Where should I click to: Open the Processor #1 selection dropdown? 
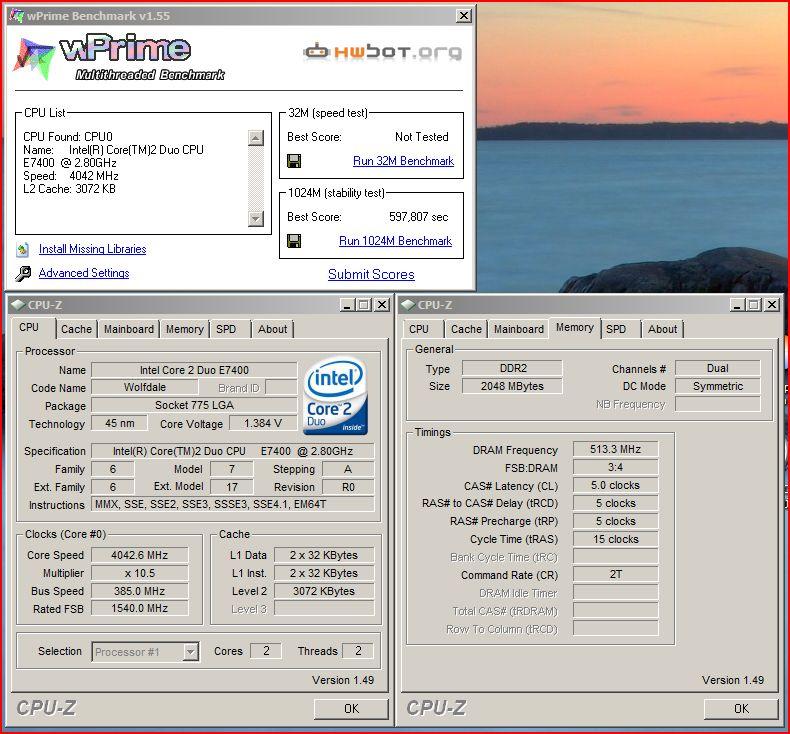click(190, 652)
